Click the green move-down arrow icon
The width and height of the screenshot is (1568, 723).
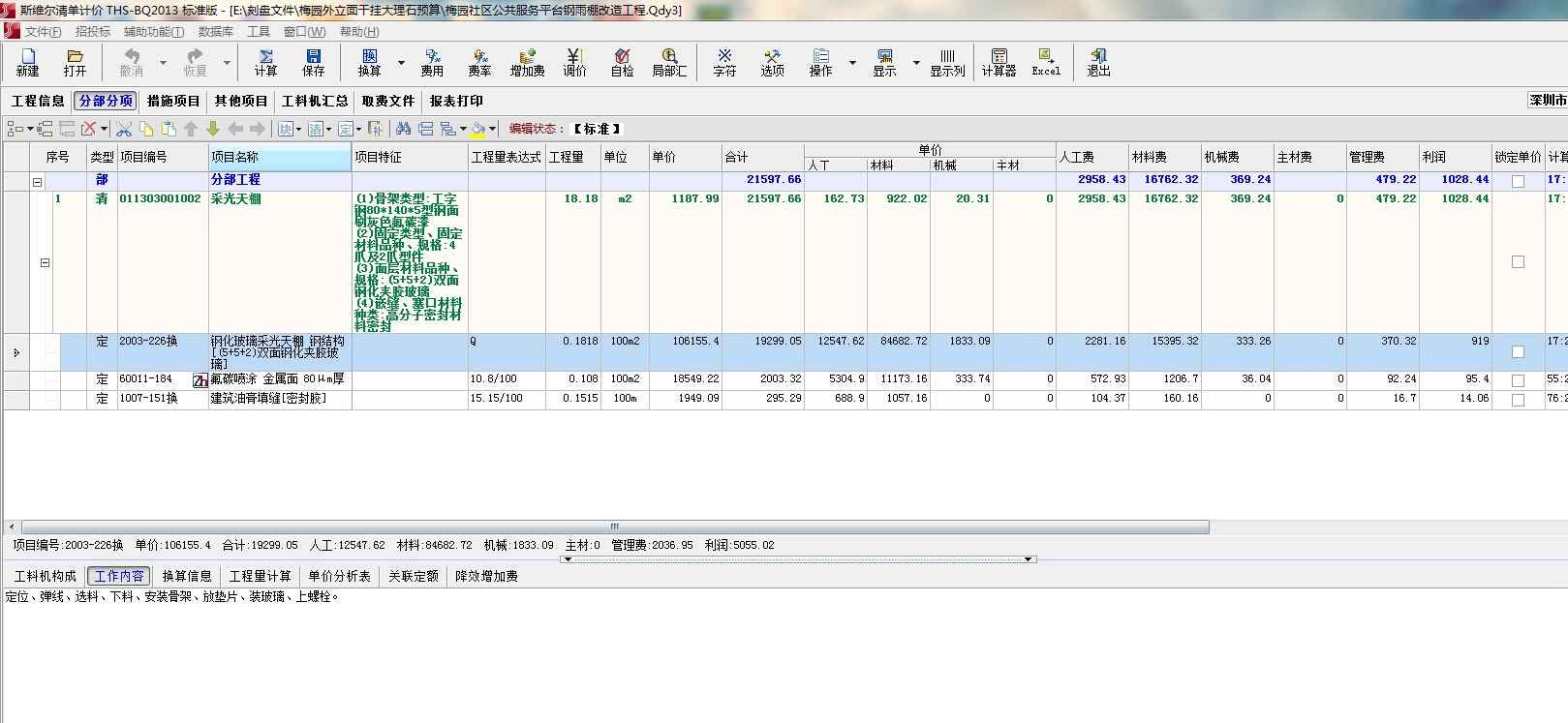coord(213,129)
